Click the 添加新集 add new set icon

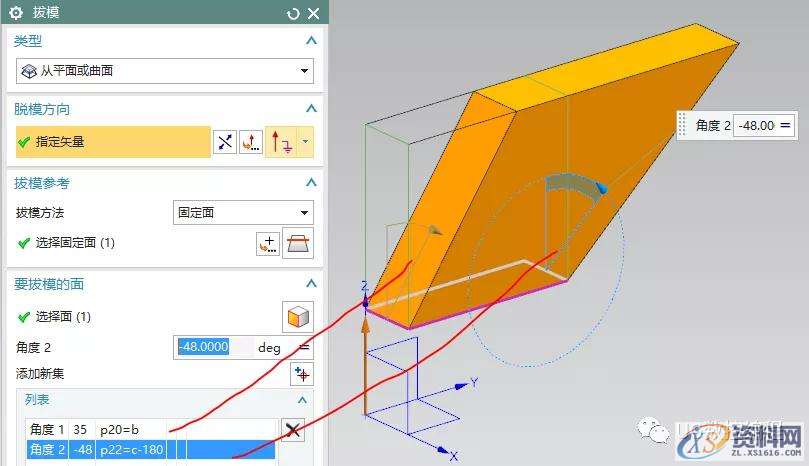(301, 373)
